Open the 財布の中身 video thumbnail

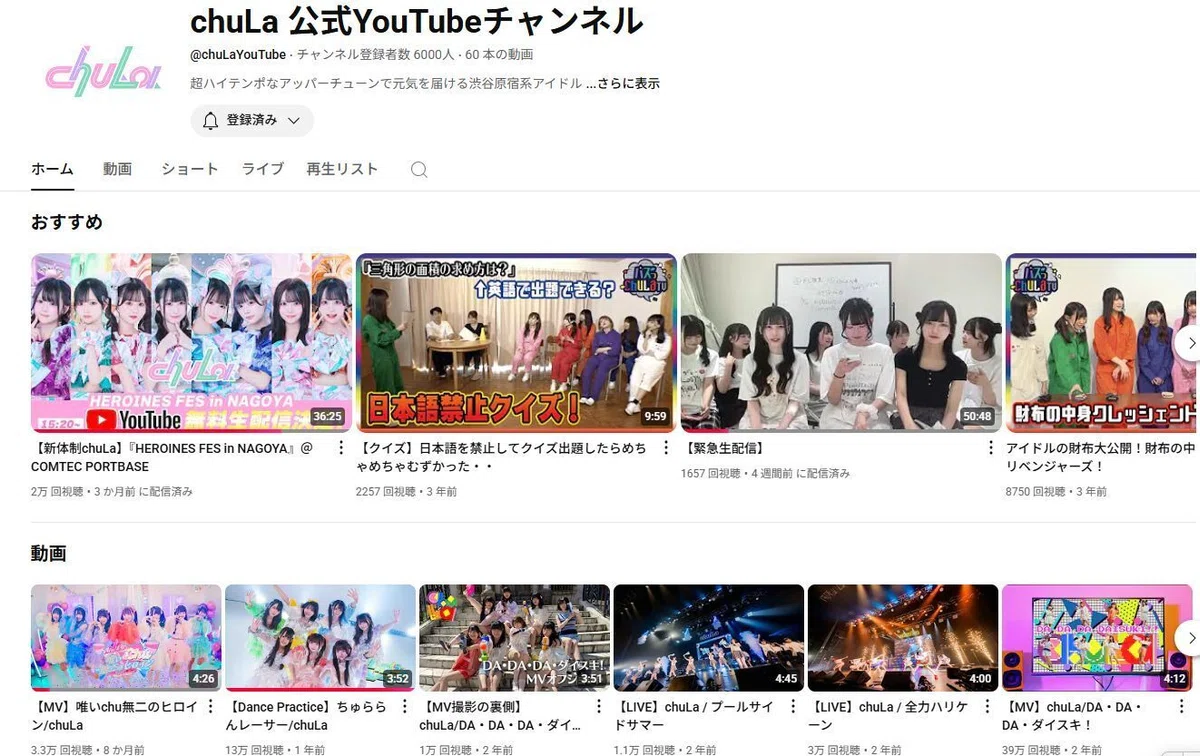pyautogui.click(x=1103, y=343)
